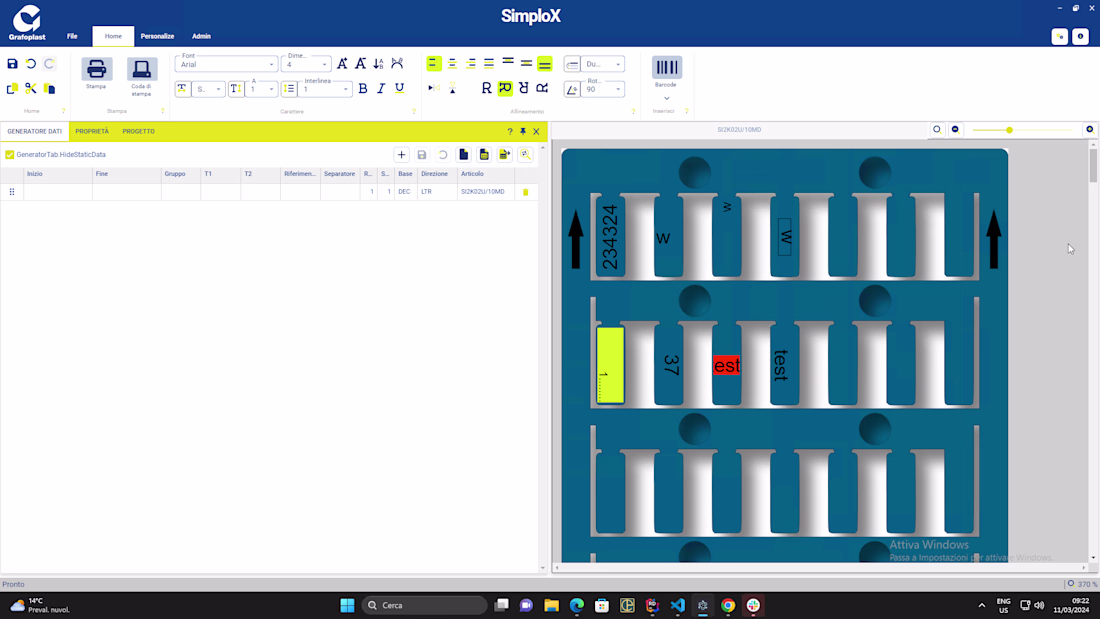Open the Font dropdown showing Arial

coord(226,65)
